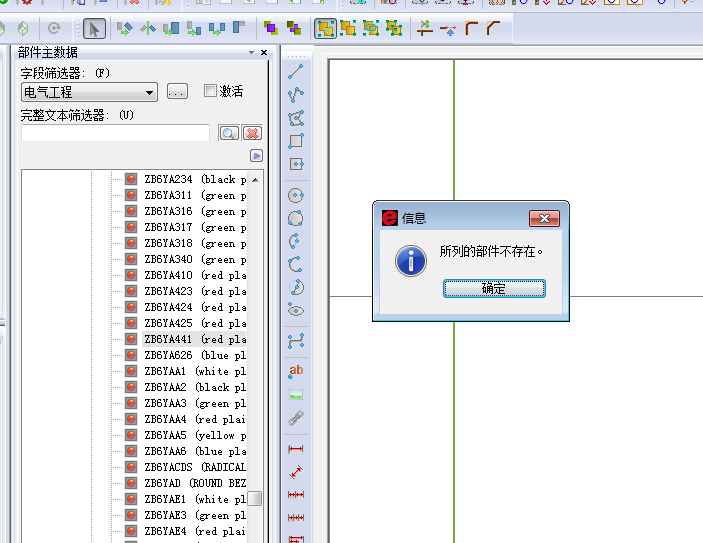This screenshot has height=543, width=703.
Task: Select the Insert image tool
Action: tap(296, 395)
